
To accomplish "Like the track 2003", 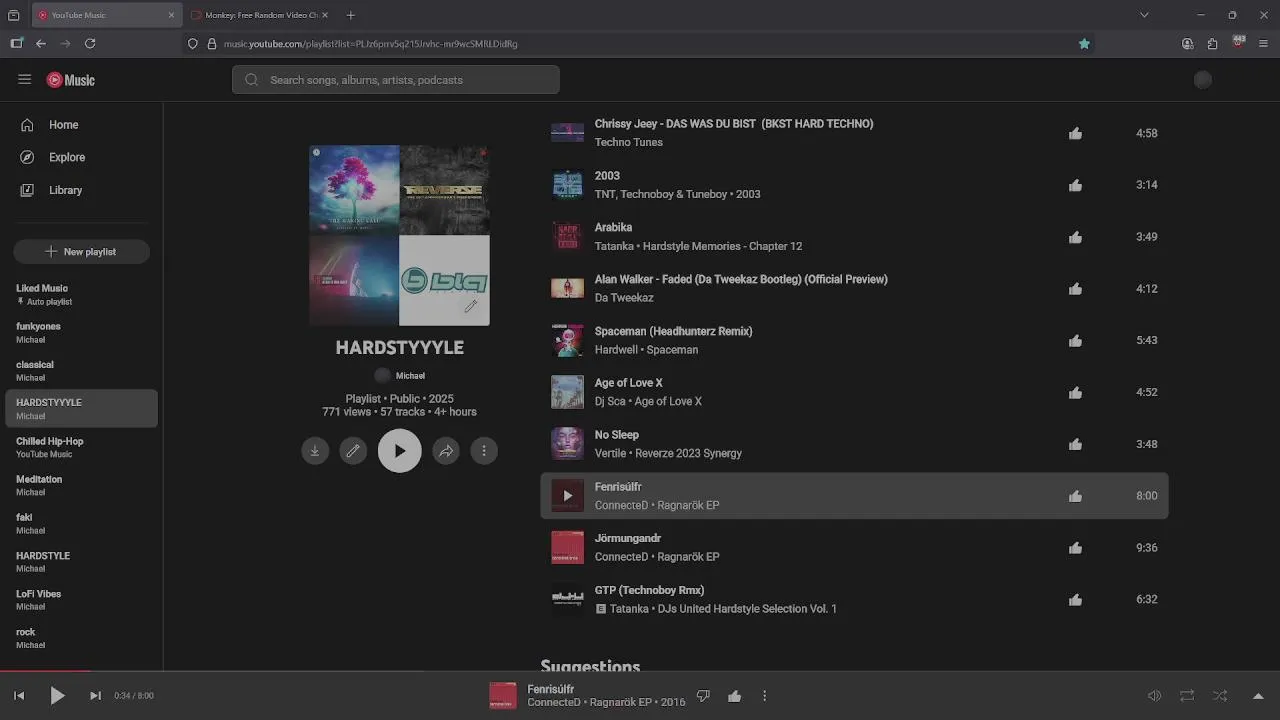I will (1075, 185).
